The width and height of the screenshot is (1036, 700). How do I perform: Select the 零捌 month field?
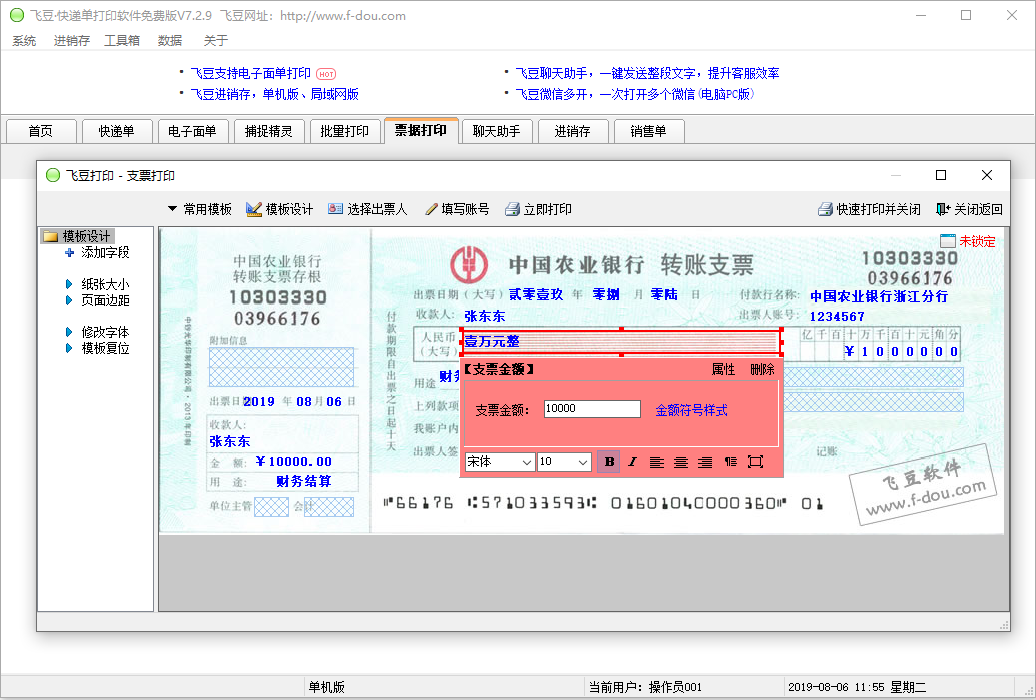(x=606, y=294)
